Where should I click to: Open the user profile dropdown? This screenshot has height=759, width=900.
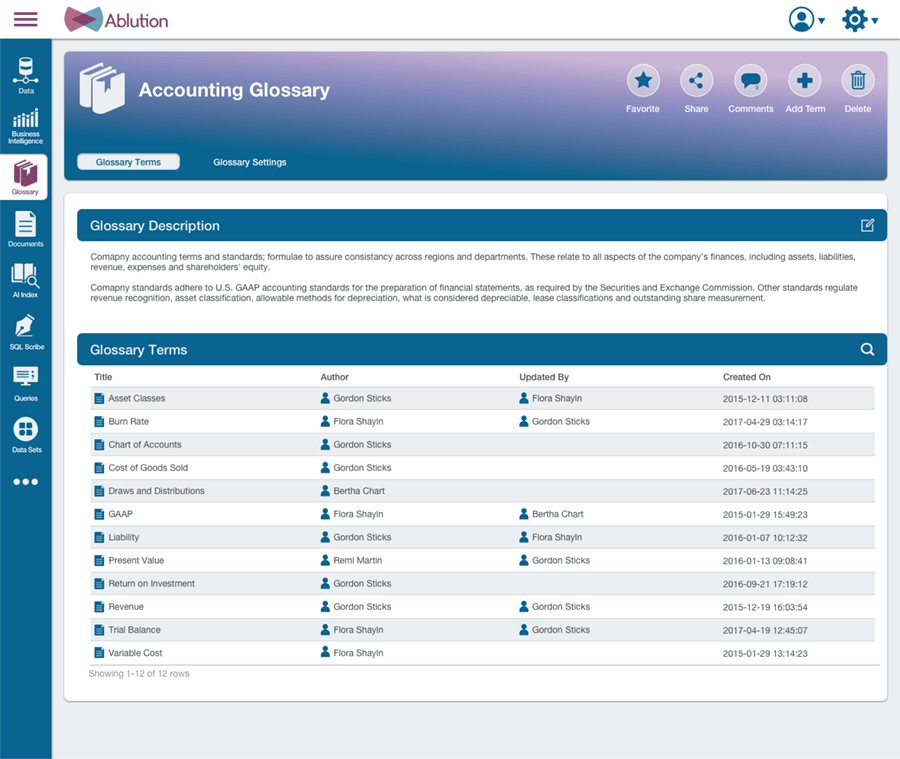[806, 20]
